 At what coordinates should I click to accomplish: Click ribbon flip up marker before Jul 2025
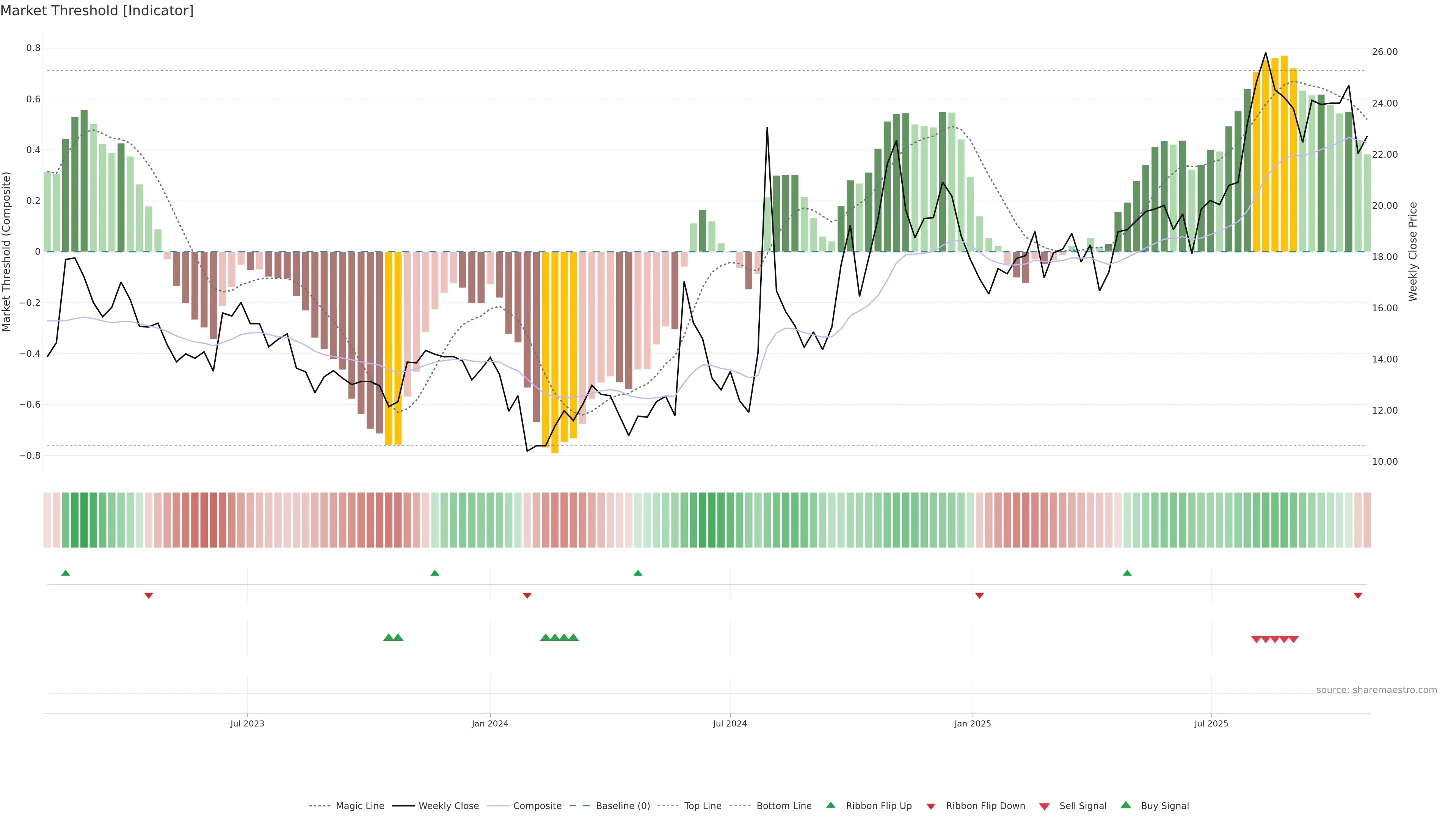tap(1127, 573)
